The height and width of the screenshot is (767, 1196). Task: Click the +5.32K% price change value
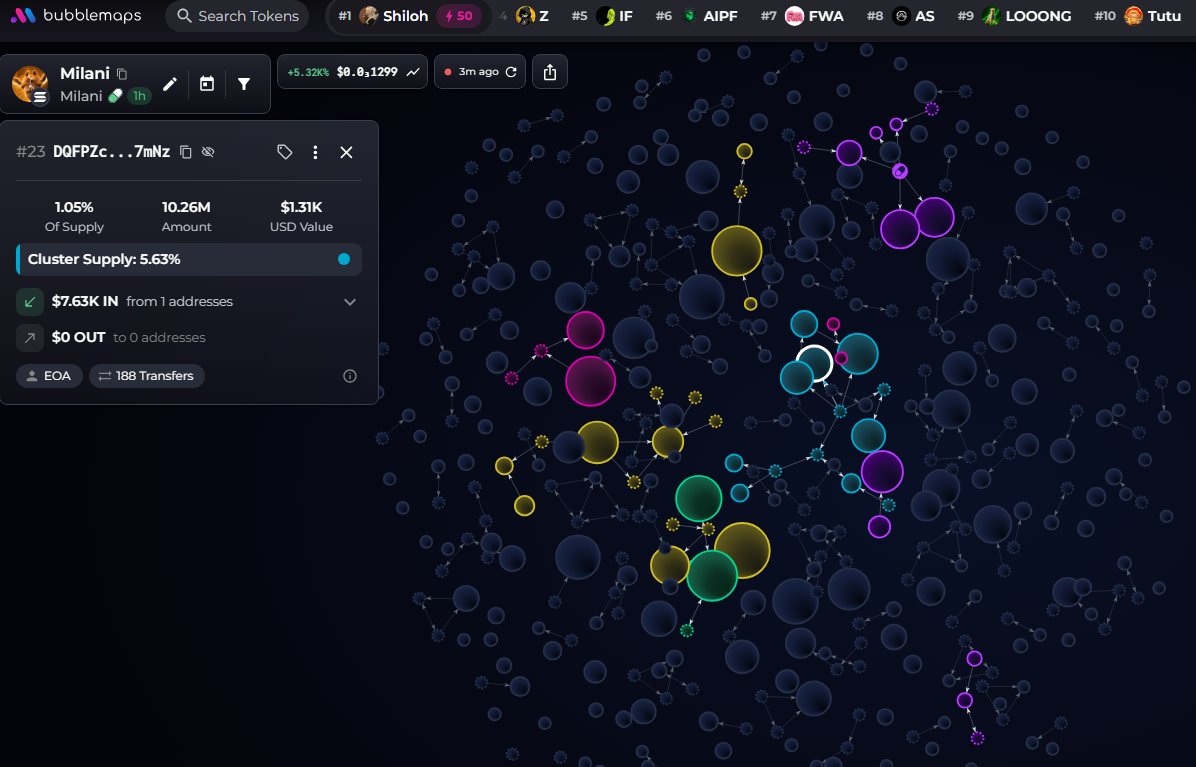pos(308,72)
